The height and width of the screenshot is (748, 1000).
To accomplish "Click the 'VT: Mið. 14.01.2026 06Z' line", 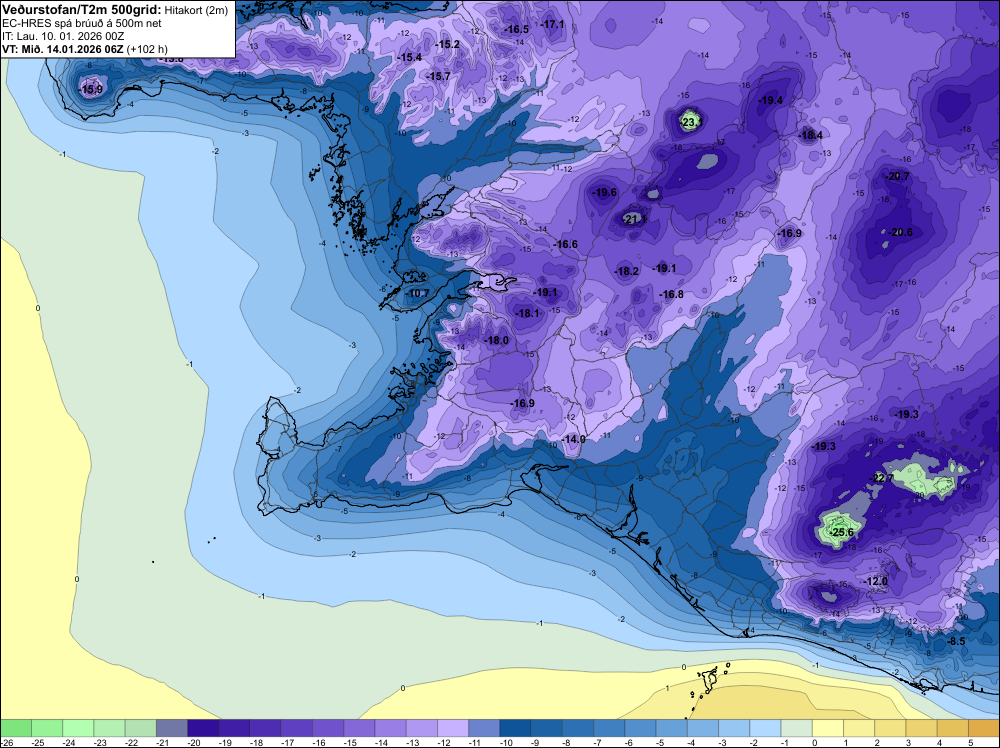I will click(x=63, y=49).
